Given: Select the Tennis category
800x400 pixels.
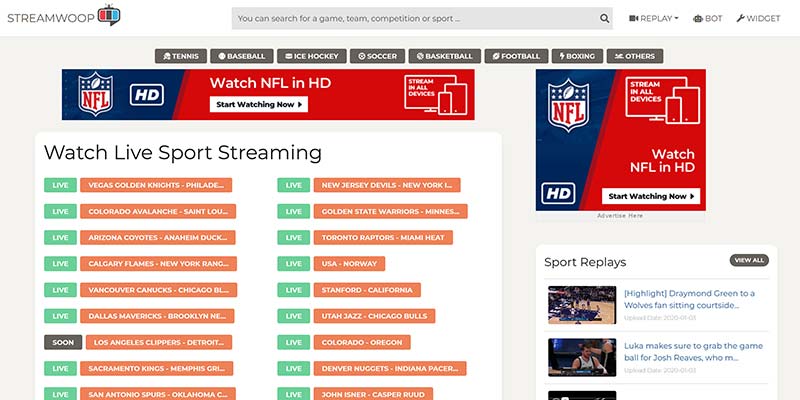Looking at the screenshot, I should pyautogui.click(x=181, y=56).
